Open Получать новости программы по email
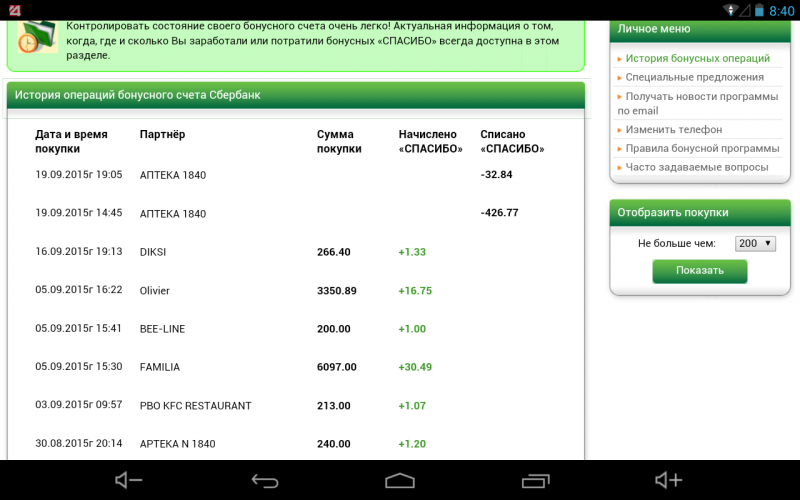Viewport: 800px width, 500px height. pos(697,103)
